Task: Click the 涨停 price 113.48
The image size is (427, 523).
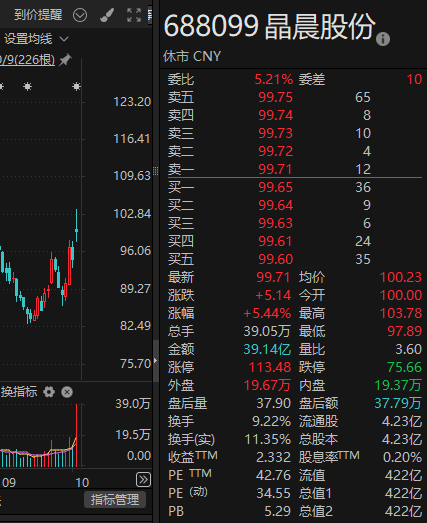Action: point(270,368)
